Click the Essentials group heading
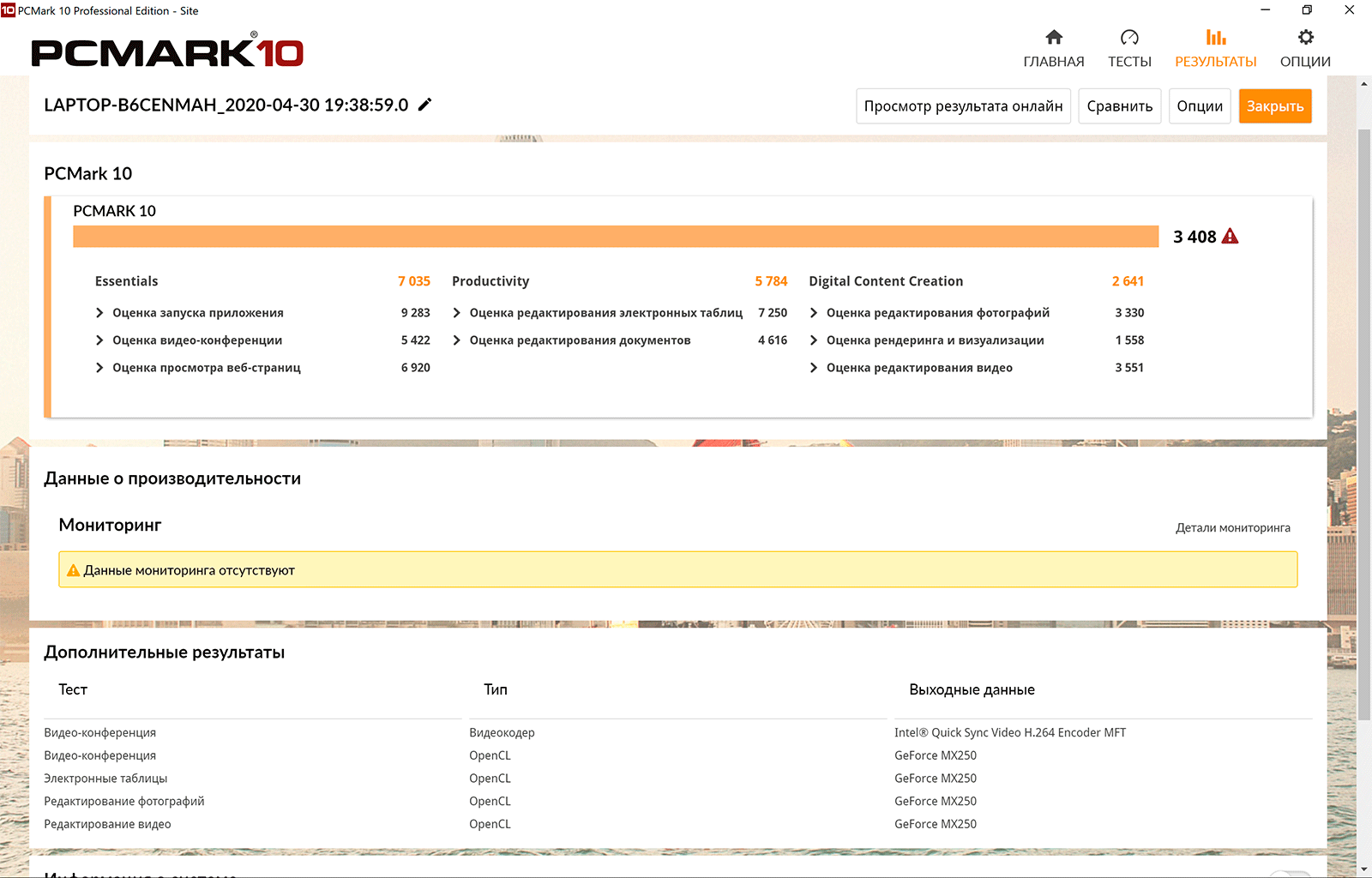 pos(127,281)
